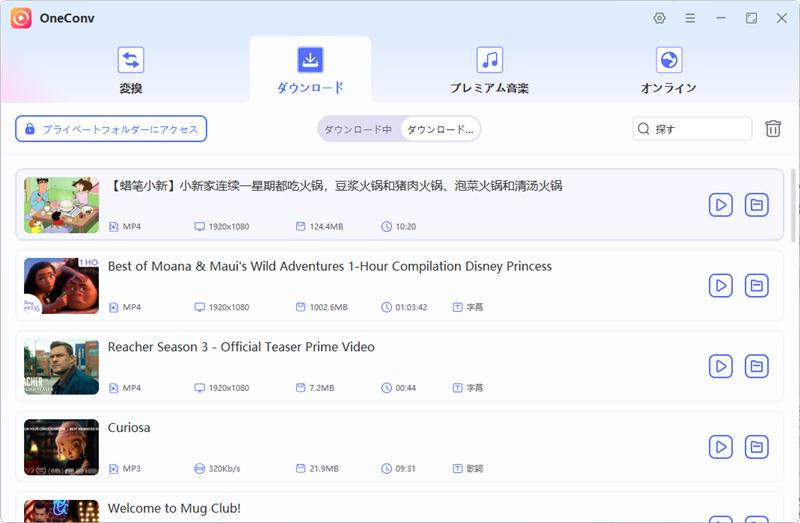Delete items with trash icon

[x=773, y=129]
